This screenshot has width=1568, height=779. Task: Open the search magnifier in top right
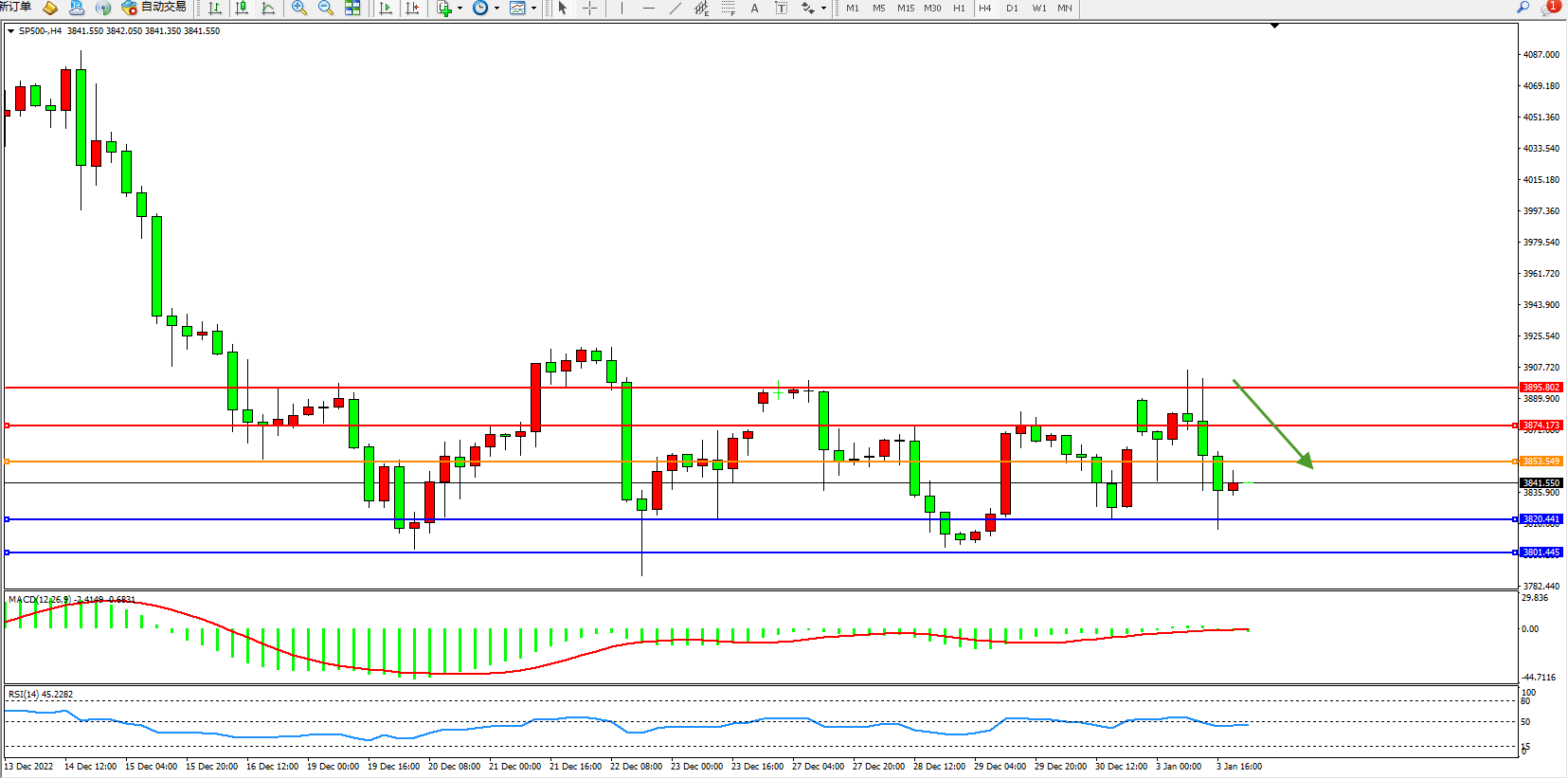(x=1523, y=8)
